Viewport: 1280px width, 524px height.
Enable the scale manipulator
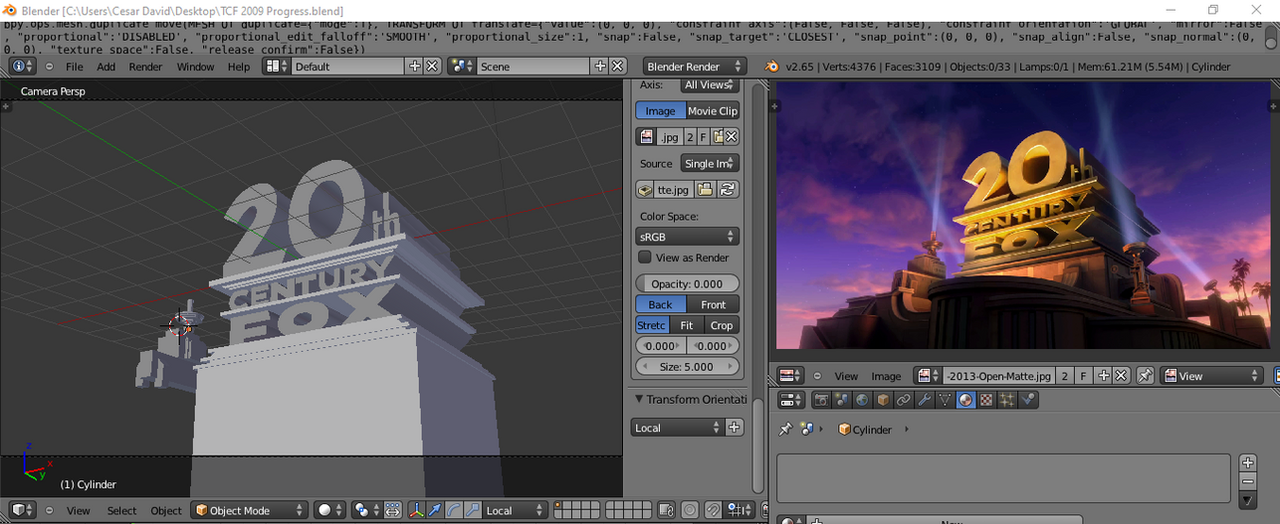tap(472, 510)
